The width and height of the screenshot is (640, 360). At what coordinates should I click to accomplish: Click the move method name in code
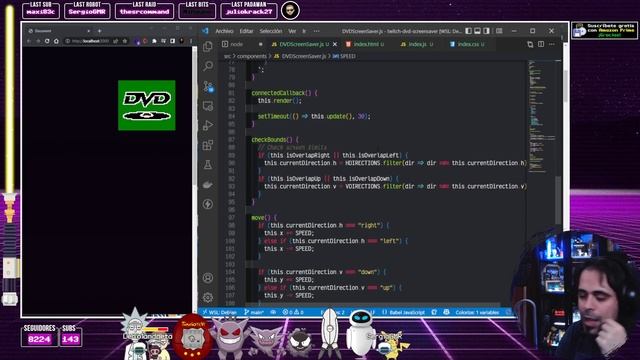(x=258, y=218)
